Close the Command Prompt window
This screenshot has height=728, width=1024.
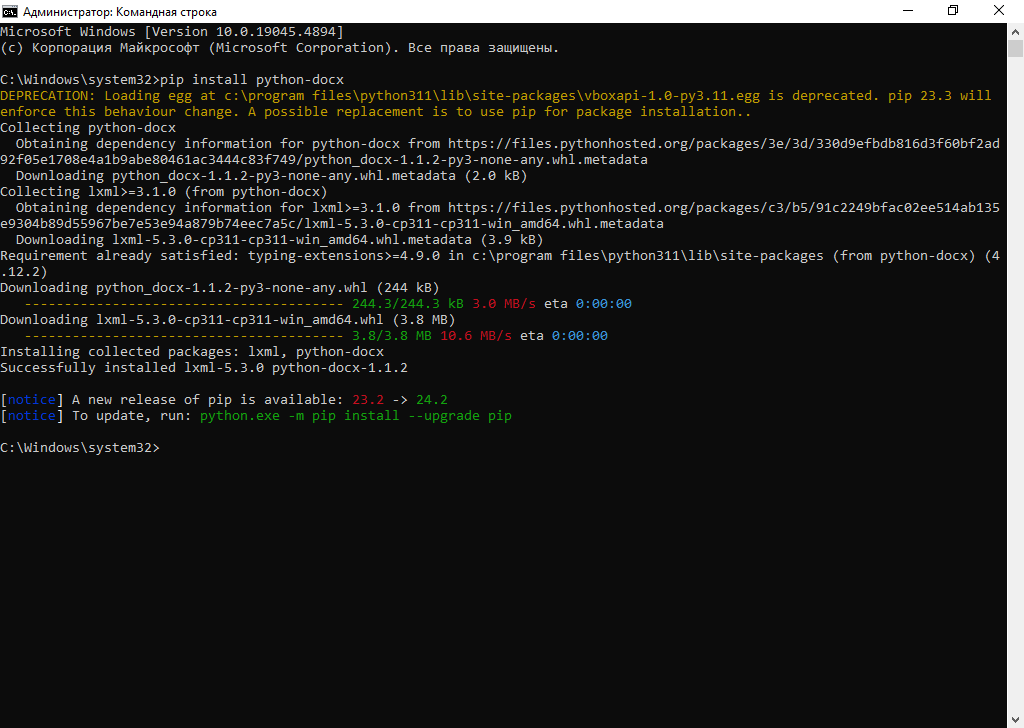pos(999,11)
